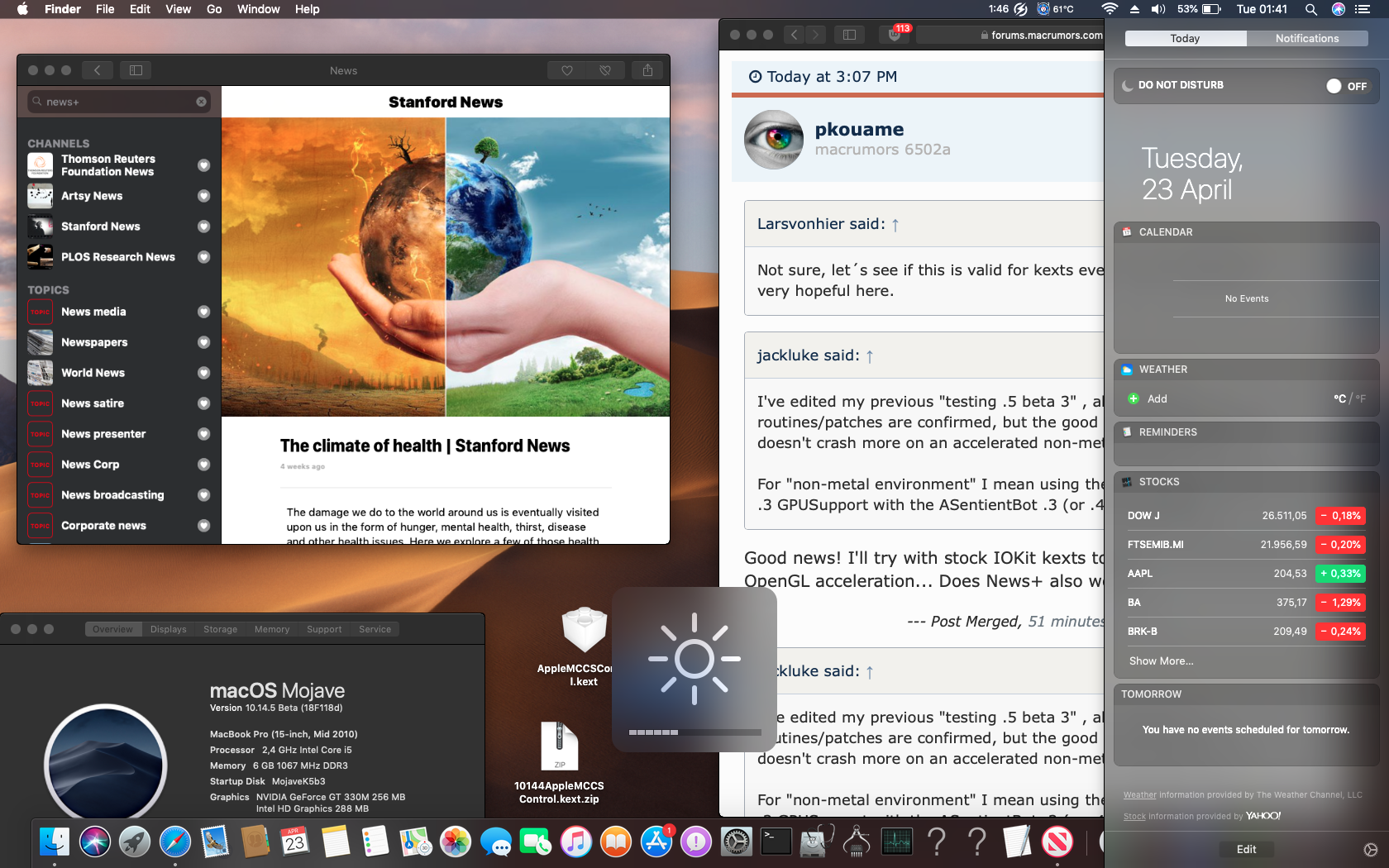1389x868 pixels.
Task: Open Photos app in the Dock
Action: (x=456, y=842)
